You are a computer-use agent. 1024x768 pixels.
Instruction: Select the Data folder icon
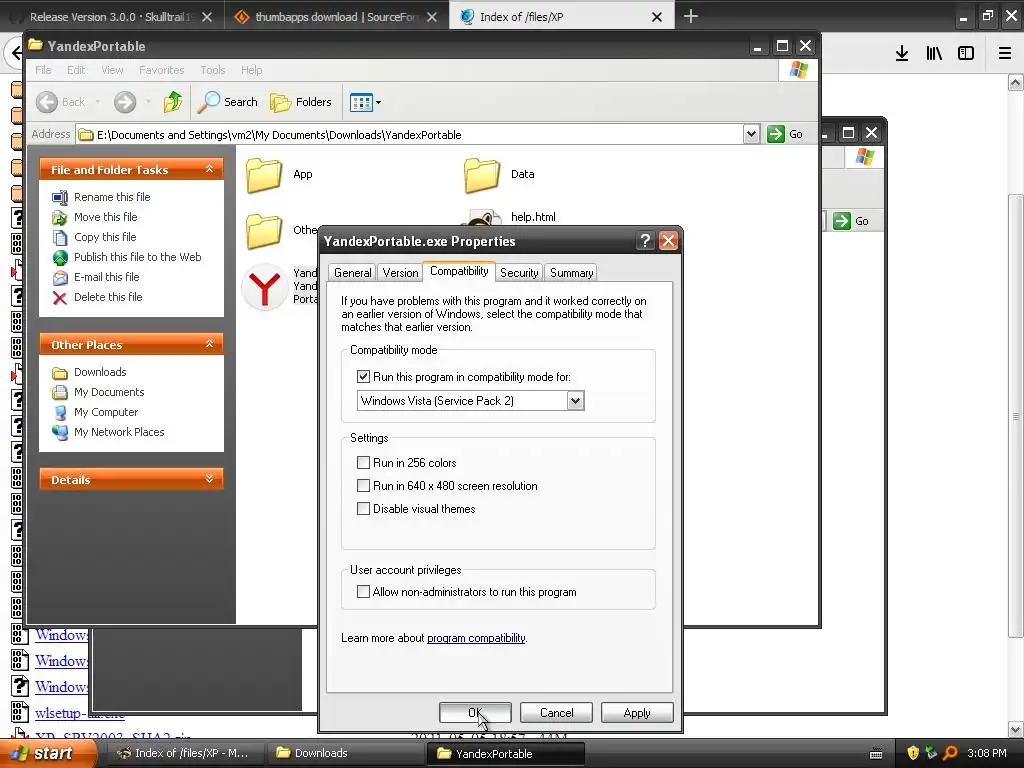tap(482, 175)
